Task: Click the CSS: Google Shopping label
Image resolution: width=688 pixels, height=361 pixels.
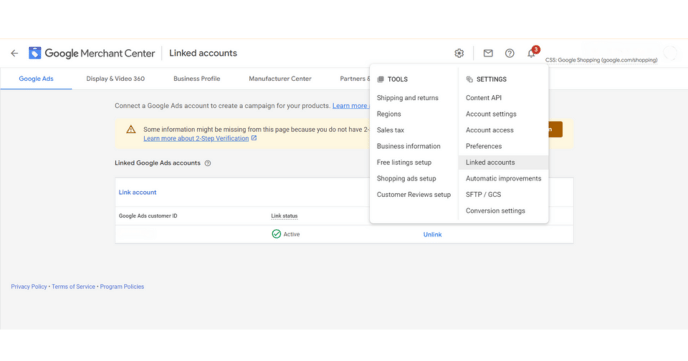Action: click(602, 60)
